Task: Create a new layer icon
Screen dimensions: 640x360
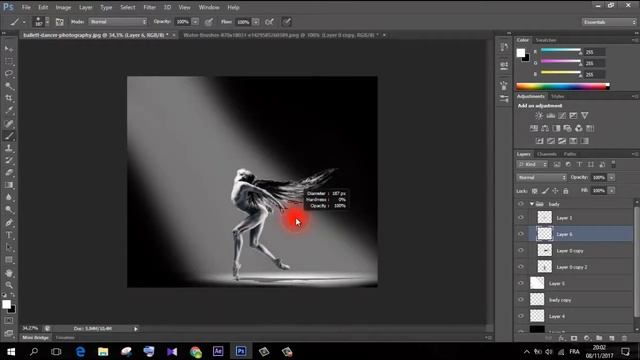Action: 611,338
